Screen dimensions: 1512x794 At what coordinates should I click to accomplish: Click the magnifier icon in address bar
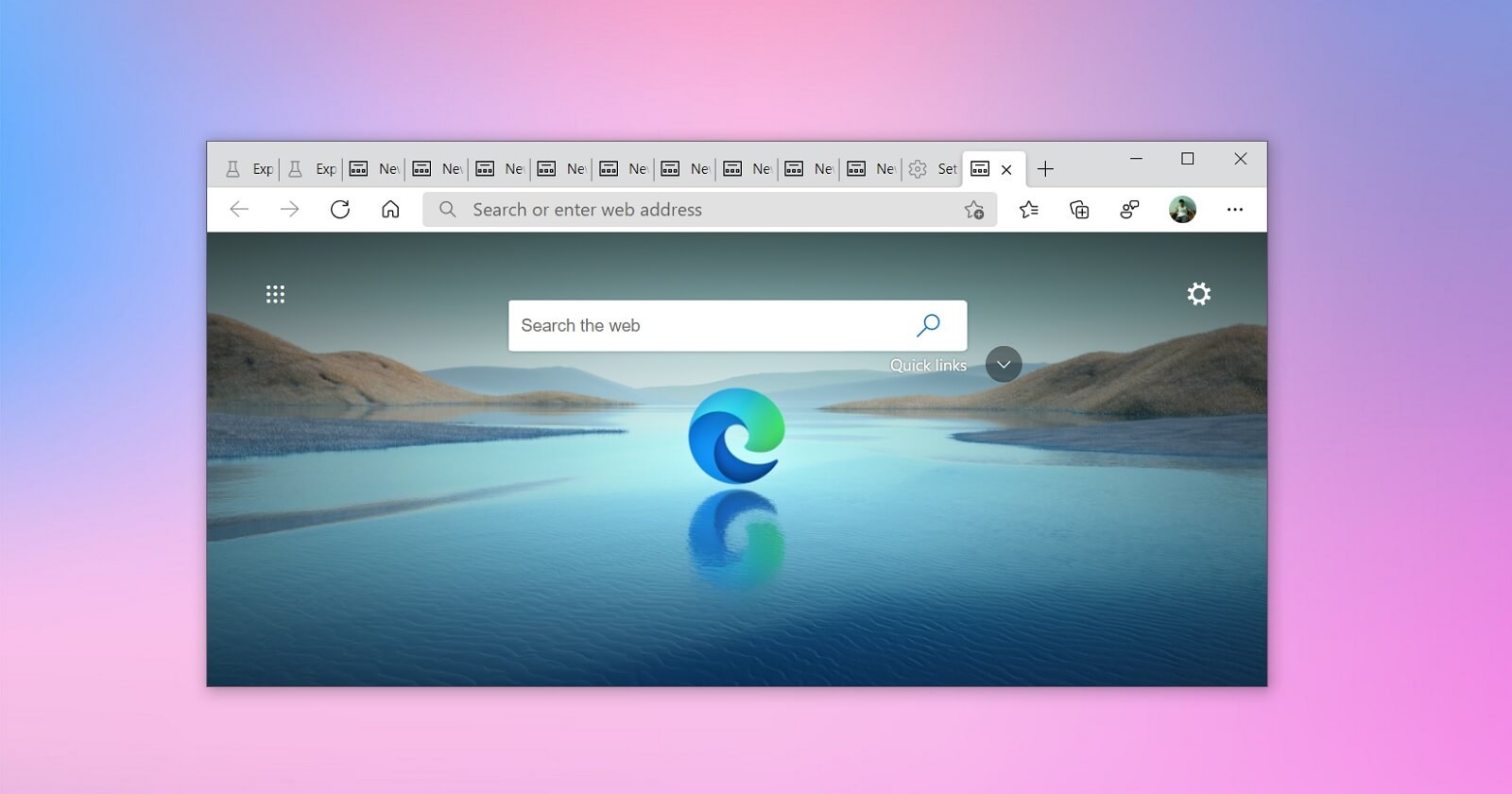[x=448, y=210]
